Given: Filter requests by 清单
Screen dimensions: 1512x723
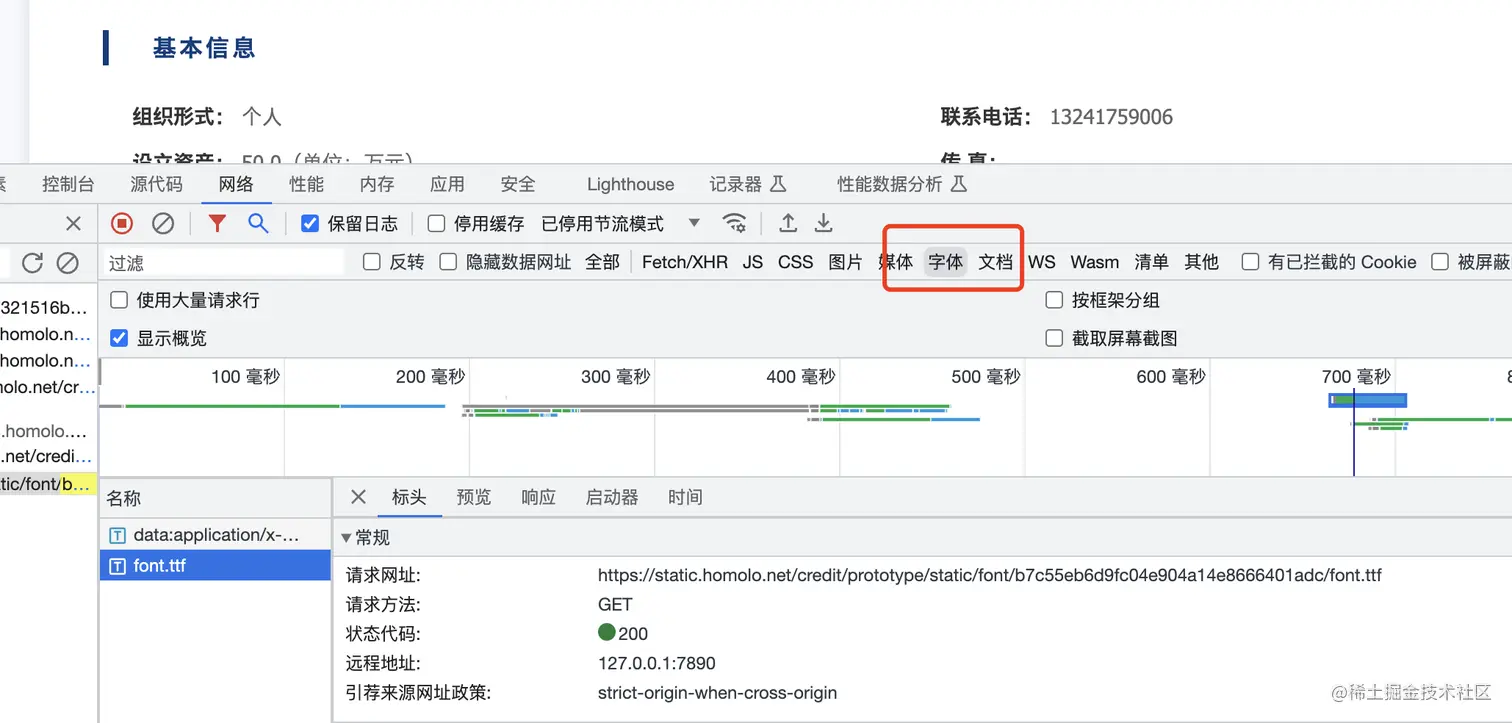Looking at the screenshot, I should point(1152,262).
